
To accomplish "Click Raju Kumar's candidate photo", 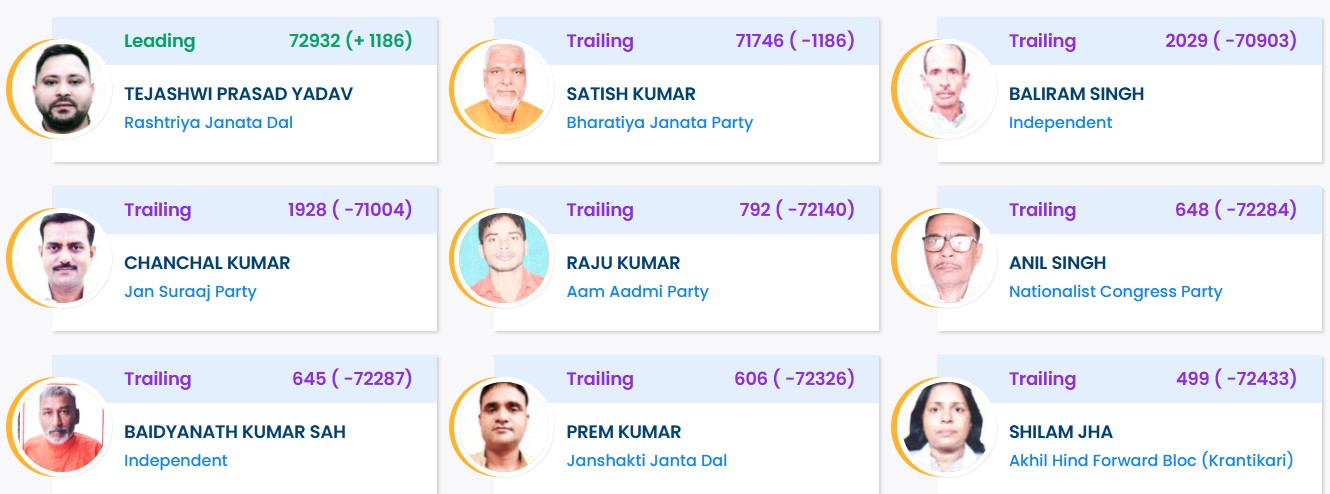I will pyautogui.click(x=504, y=259).
